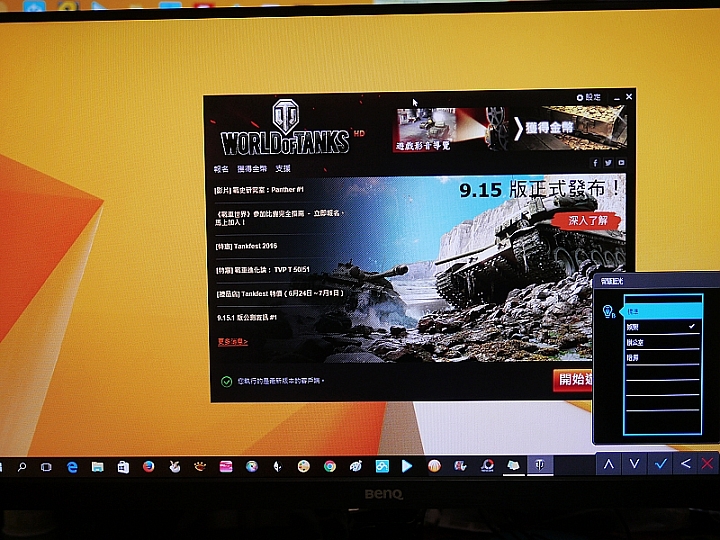Click the green check status icon
Screen dimensions: 720x540
tap(226, 381)
